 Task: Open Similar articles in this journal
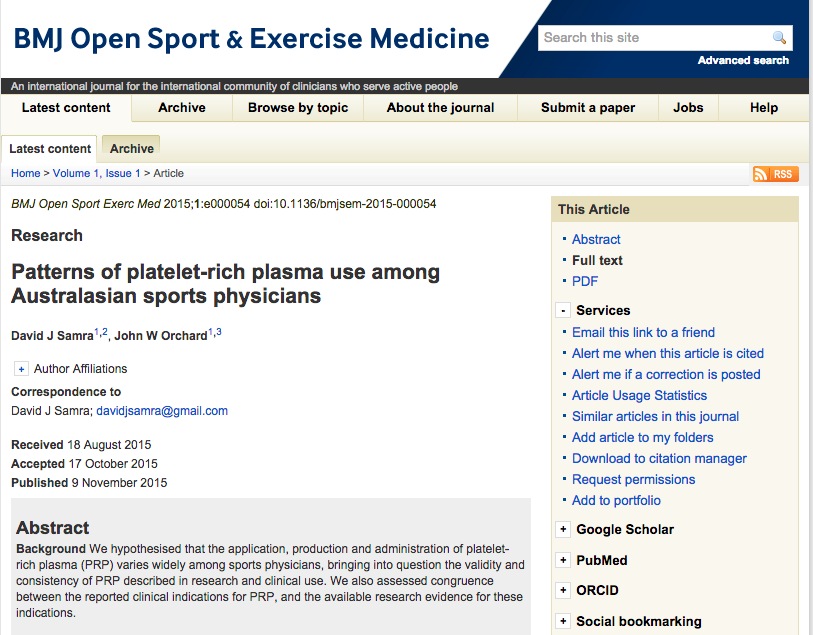(x=655, y=416)
